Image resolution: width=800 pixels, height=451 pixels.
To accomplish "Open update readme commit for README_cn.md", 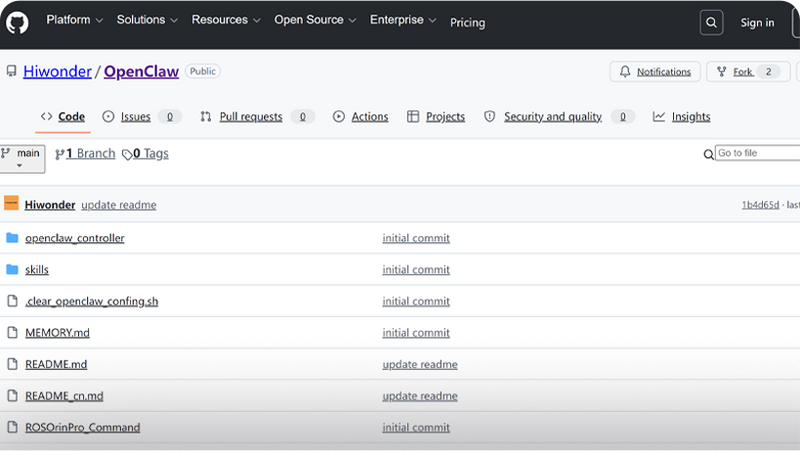I will tap(420, 396).
